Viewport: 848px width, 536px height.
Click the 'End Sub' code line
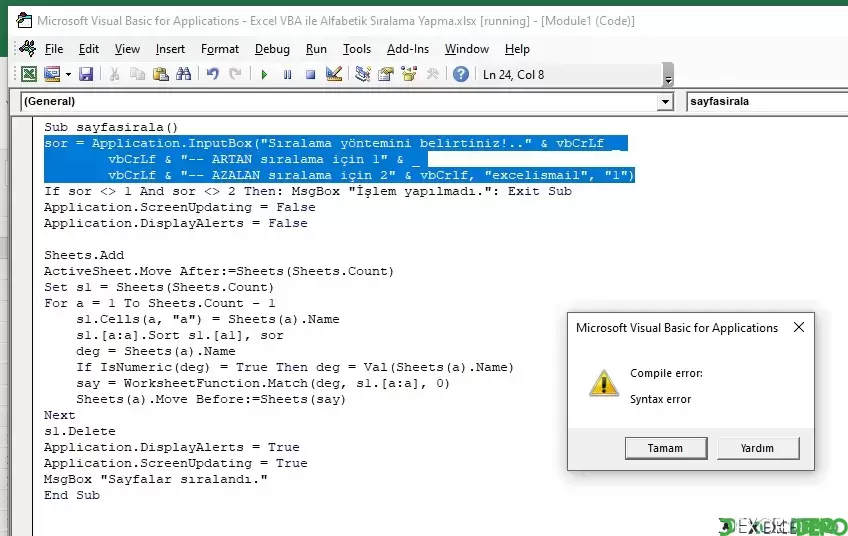coord(72,495)
